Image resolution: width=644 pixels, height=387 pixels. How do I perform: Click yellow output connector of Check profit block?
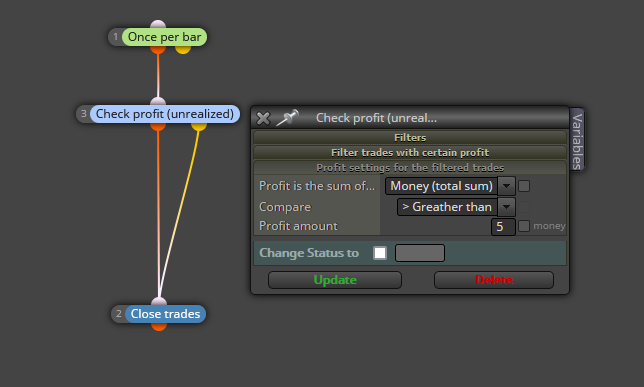(x=199, y=127)
